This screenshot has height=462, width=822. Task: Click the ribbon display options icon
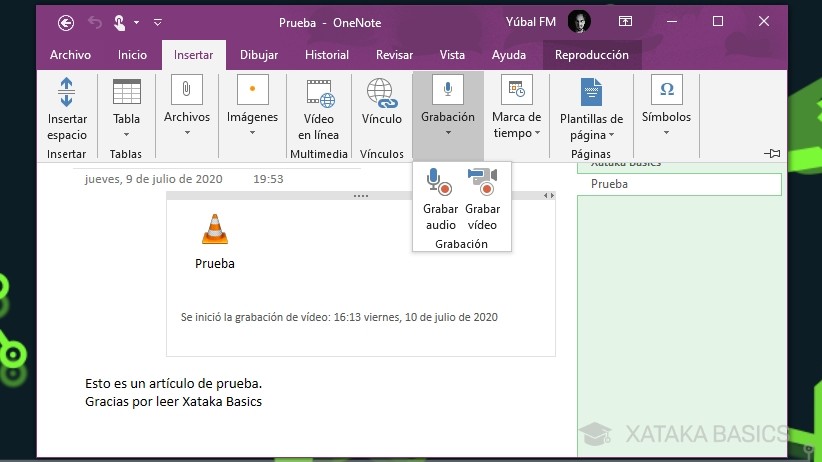(625, 22)
